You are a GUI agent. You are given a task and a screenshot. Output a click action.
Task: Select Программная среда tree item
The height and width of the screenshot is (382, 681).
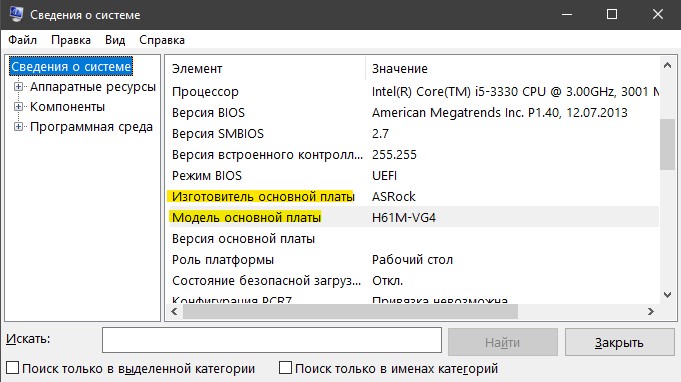[91, 127]
